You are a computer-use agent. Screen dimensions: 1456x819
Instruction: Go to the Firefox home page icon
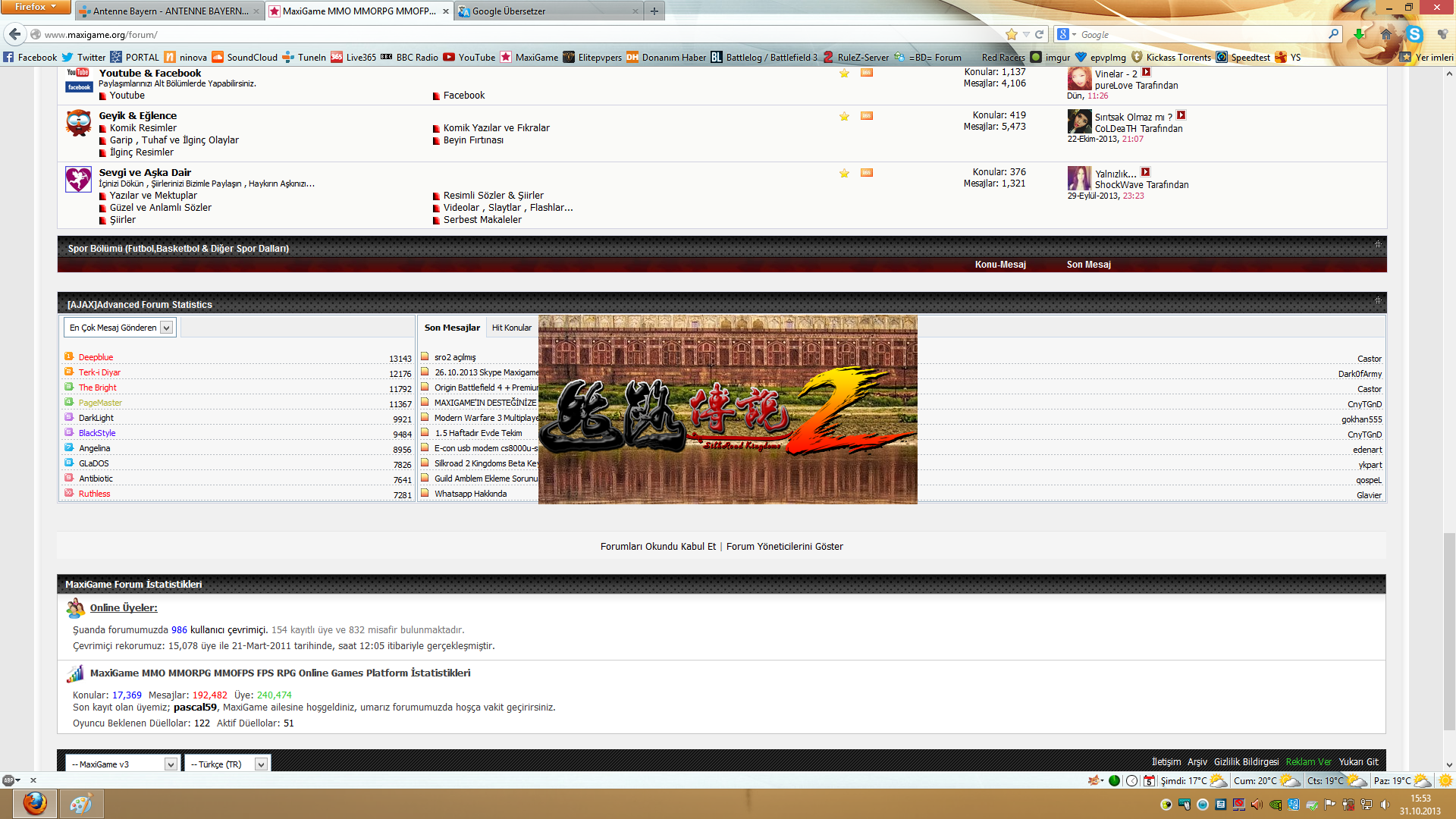[1386, 34]
